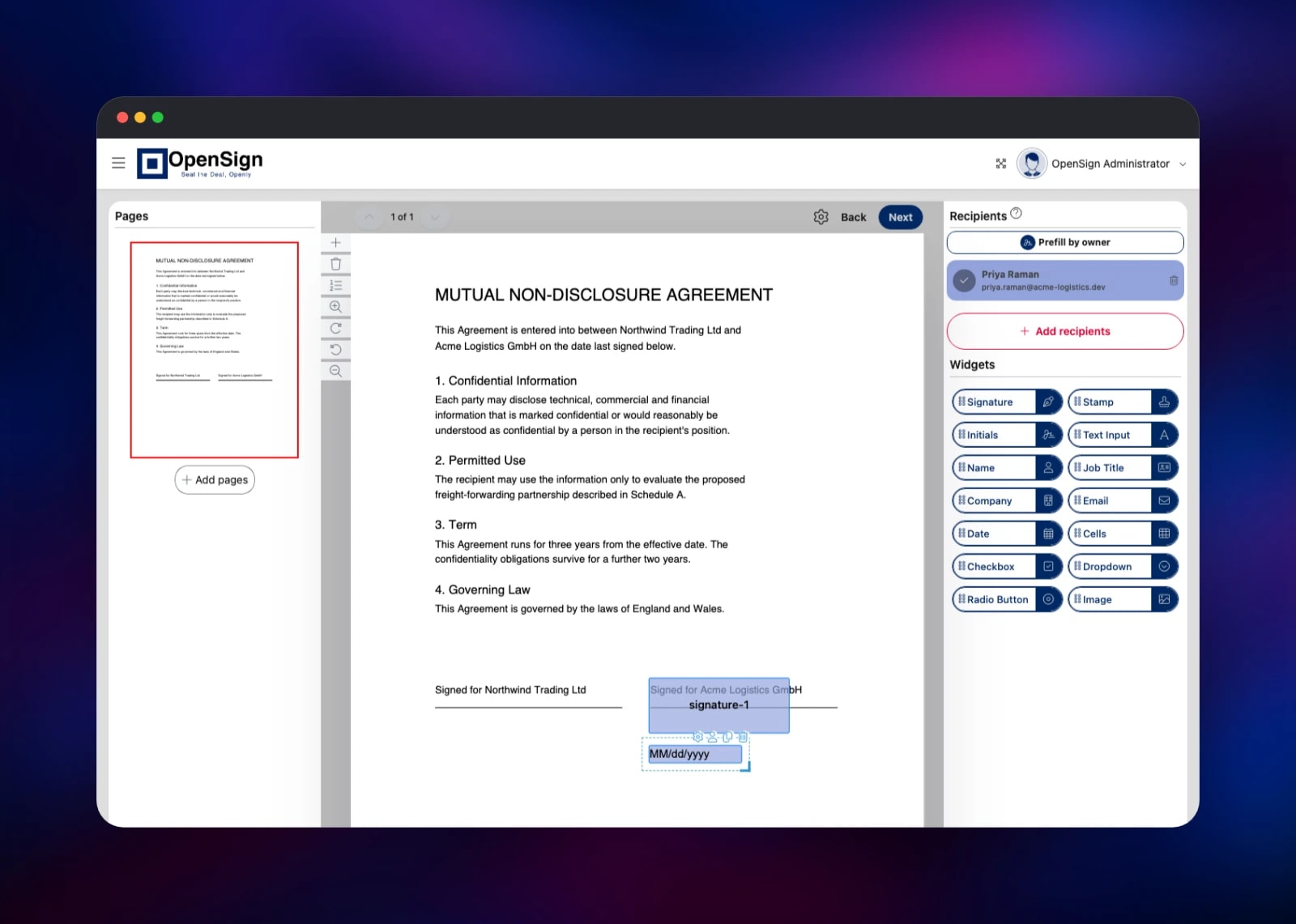
Task: Open the hamburger sidebar menu
Action: pyautogui.click(x=118, y=163)
